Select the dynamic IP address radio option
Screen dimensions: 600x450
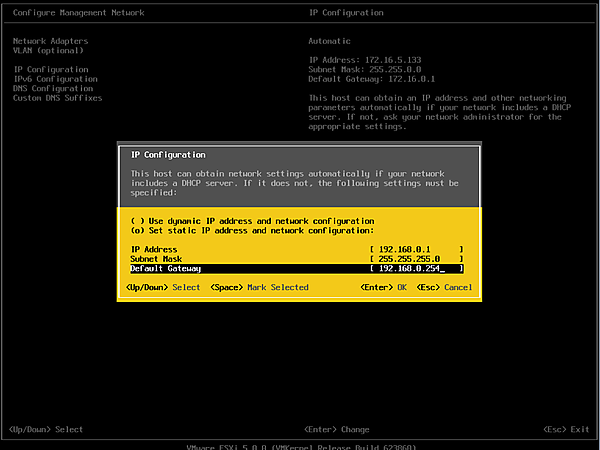pos(137,220)
